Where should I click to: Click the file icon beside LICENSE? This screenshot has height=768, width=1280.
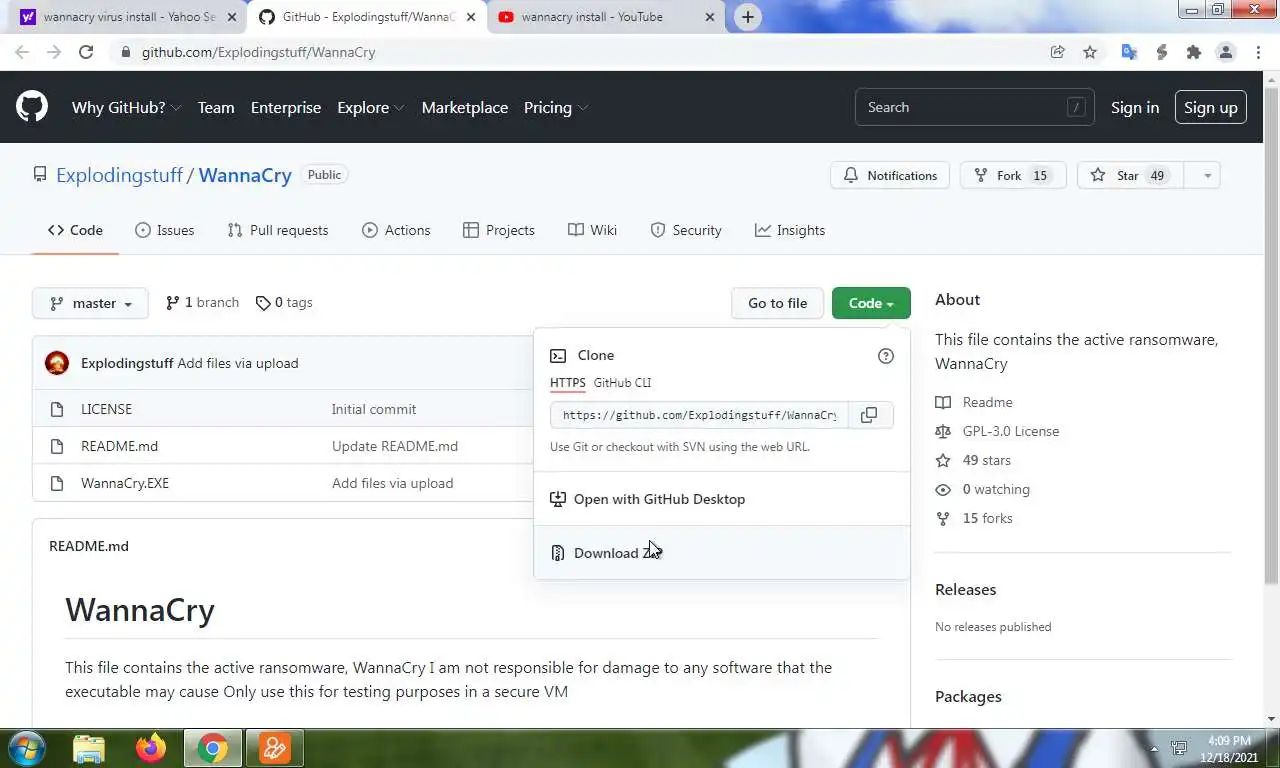57,409
